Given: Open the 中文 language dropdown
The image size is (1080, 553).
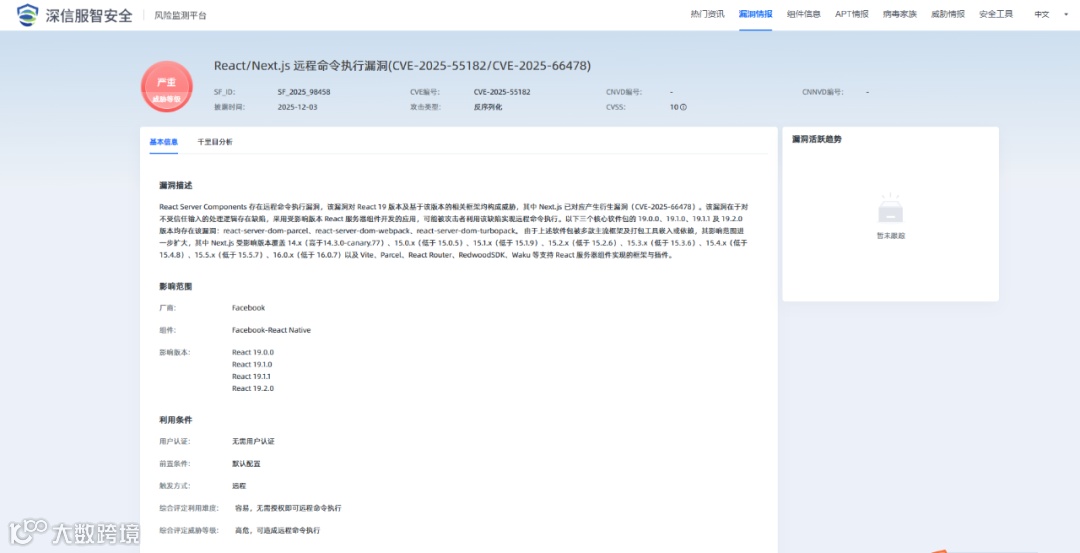Looking at the screenshot, I should coord(1050,14).
